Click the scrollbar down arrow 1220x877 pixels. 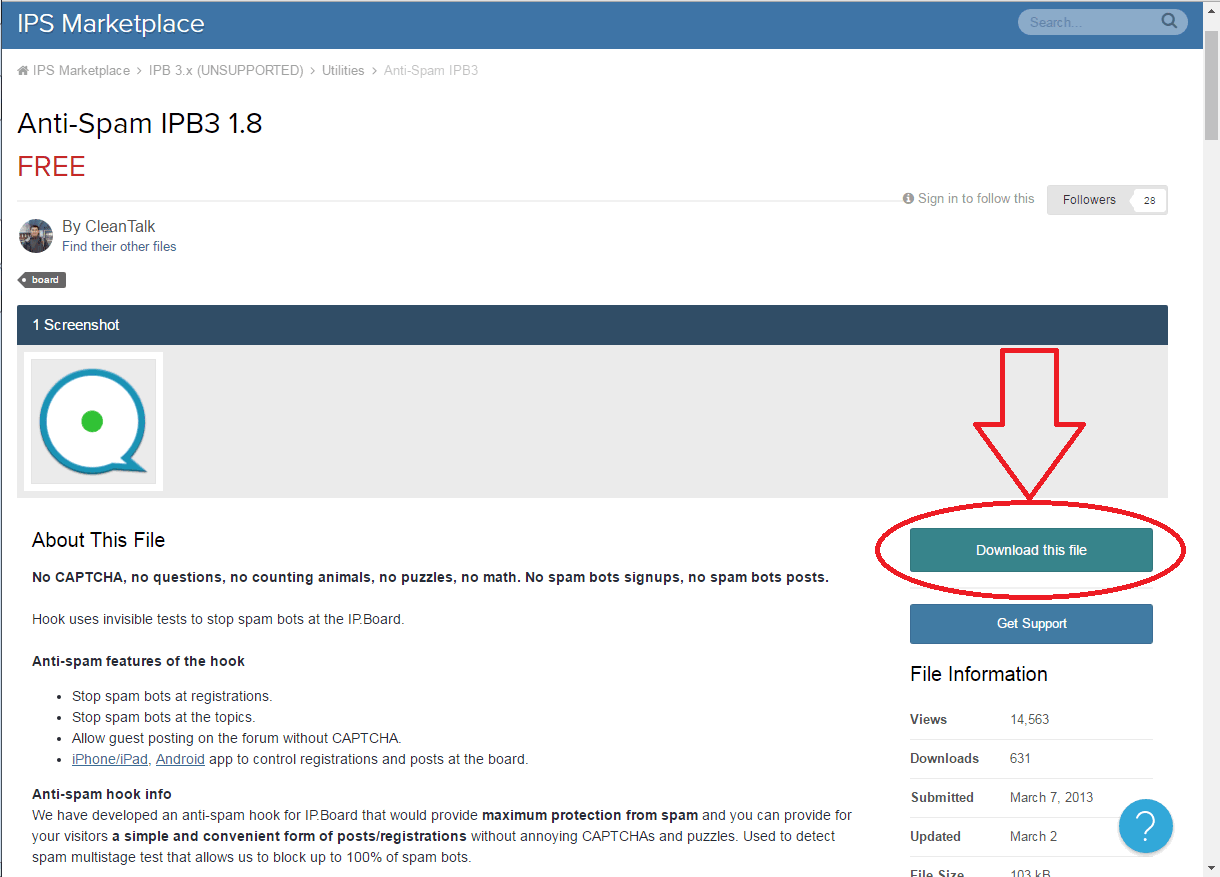point(1211,867)
